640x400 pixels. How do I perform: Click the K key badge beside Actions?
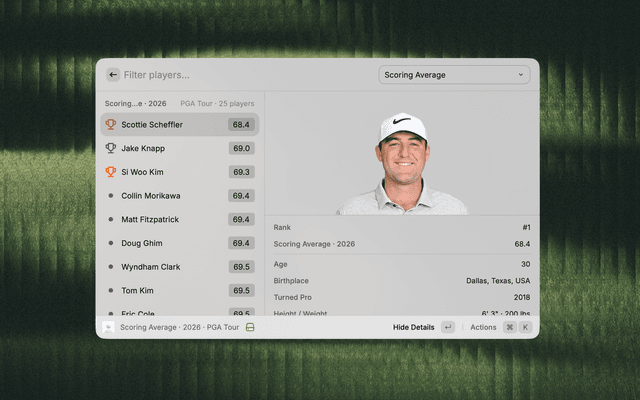click(525, 327)
